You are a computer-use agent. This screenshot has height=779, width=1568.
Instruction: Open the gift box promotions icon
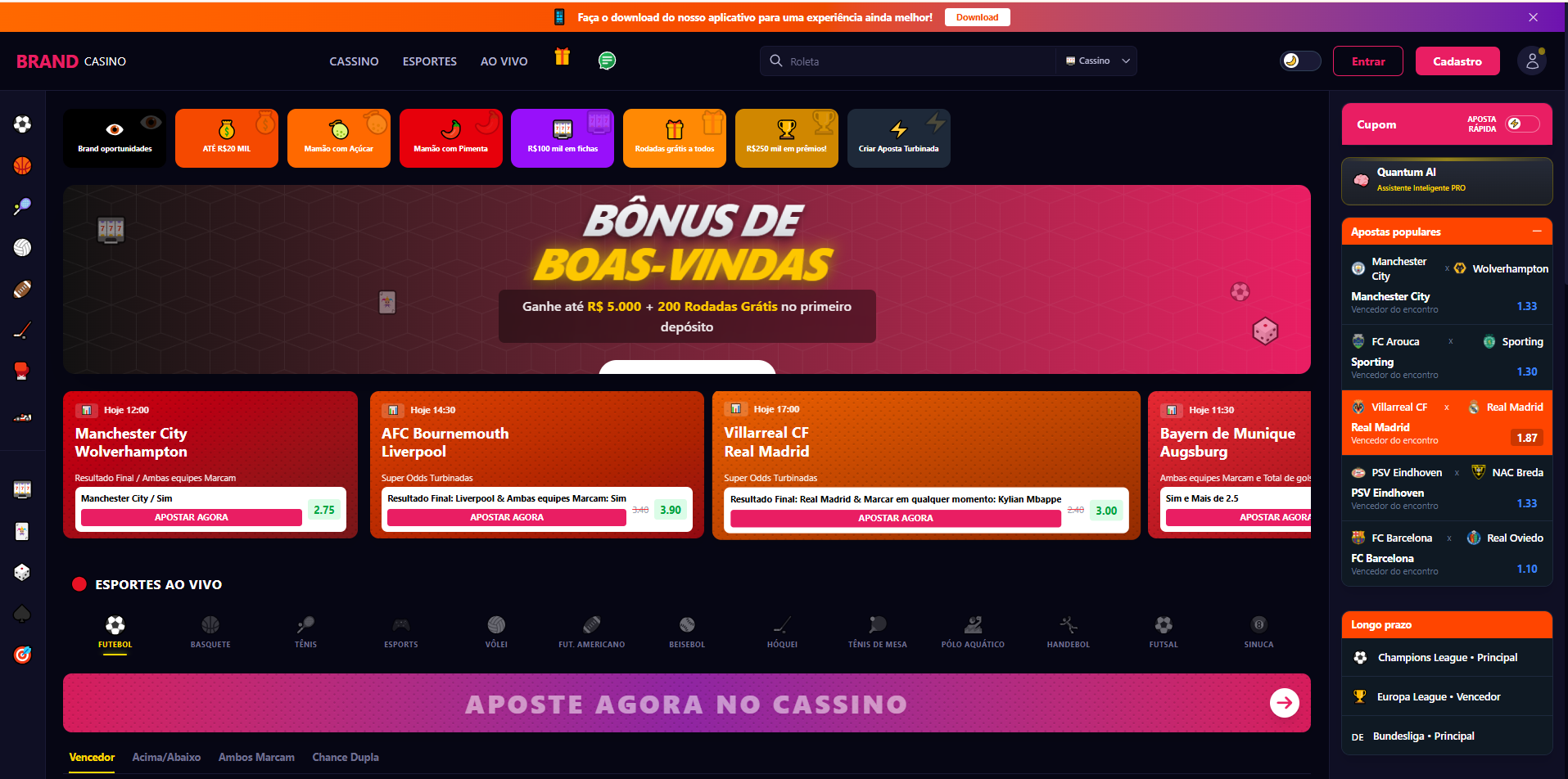562,56
